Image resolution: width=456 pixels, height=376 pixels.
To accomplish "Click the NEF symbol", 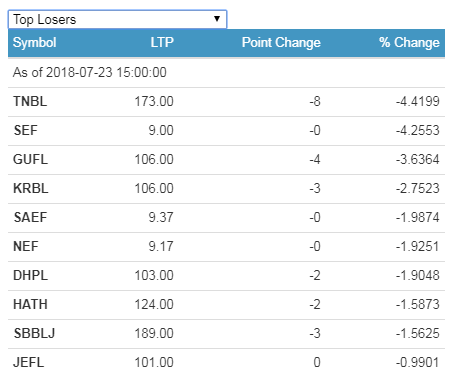I will coord(26,246).
